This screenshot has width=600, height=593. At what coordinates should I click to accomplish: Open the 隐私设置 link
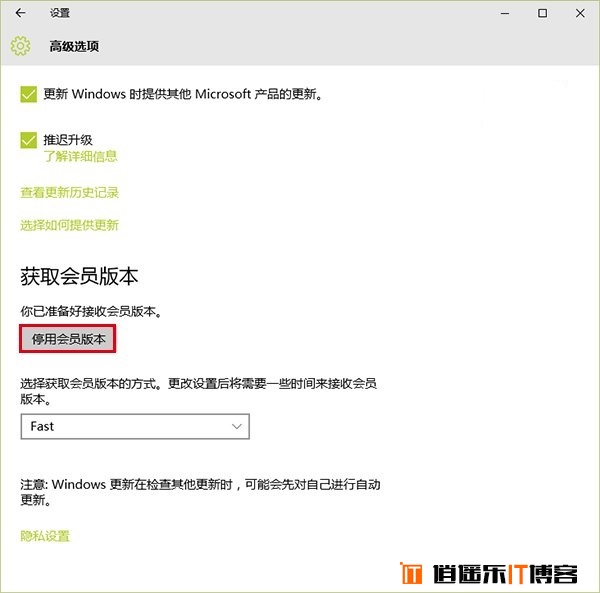(x=45, y=536)
